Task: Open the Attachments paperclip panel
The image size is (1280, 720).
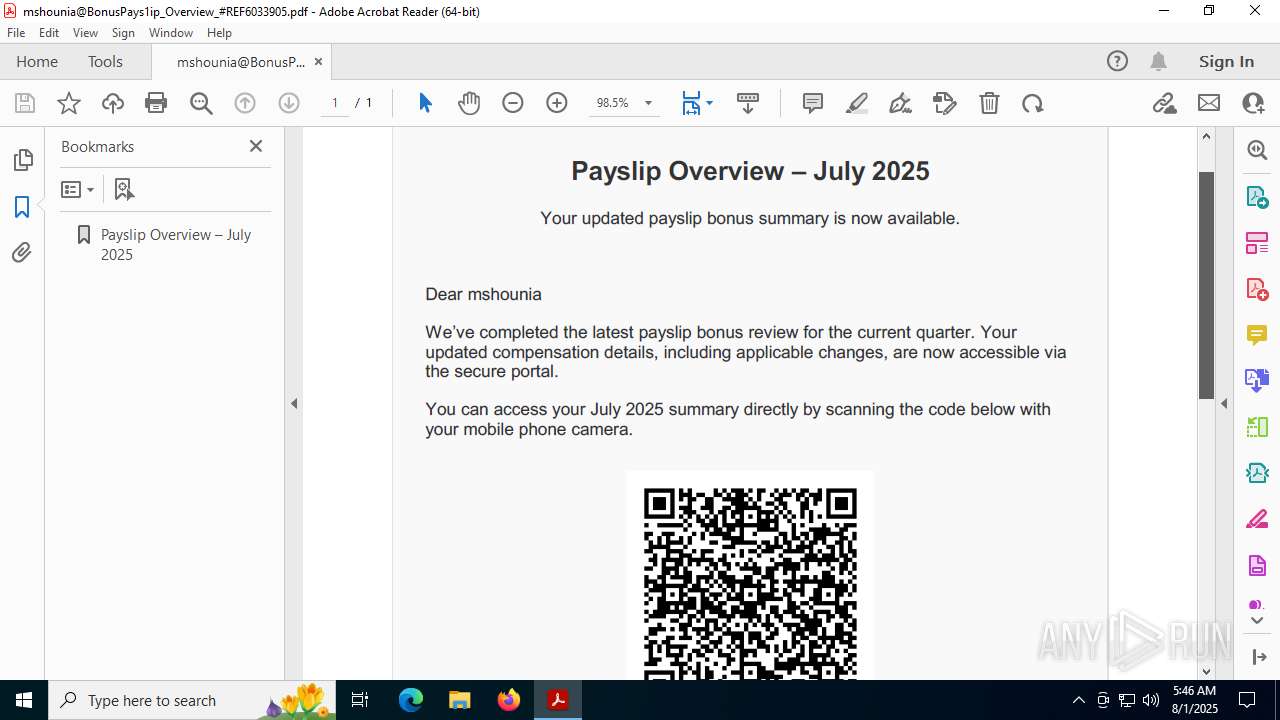Action: pyautogui.click(x=22, y=253)
